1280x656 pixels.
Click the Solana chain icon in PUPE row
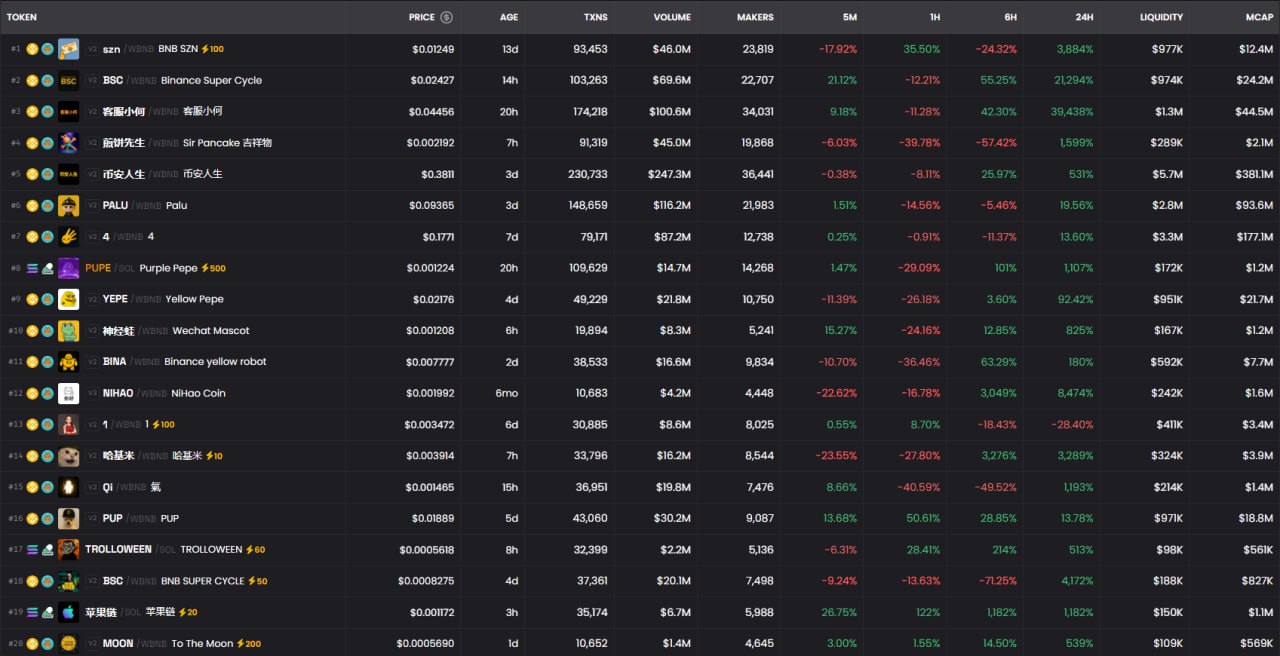[x=32, y=268]
